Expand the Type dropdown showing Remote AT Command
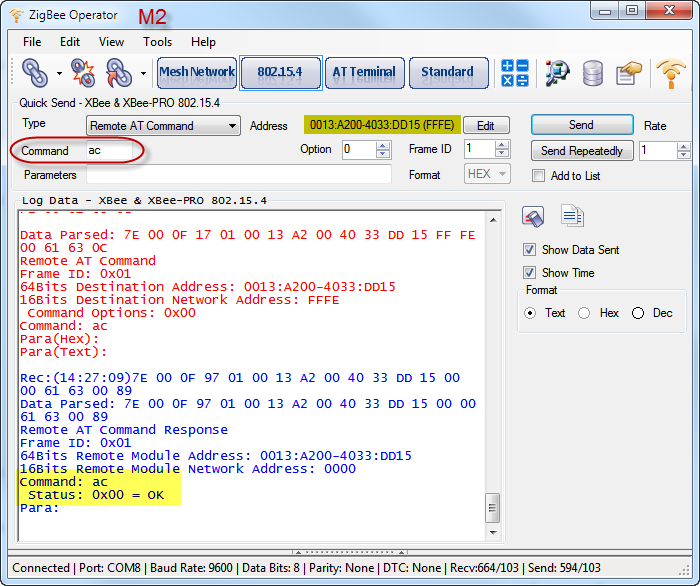Screen dimensions: 700x586 tap(163, 126)
